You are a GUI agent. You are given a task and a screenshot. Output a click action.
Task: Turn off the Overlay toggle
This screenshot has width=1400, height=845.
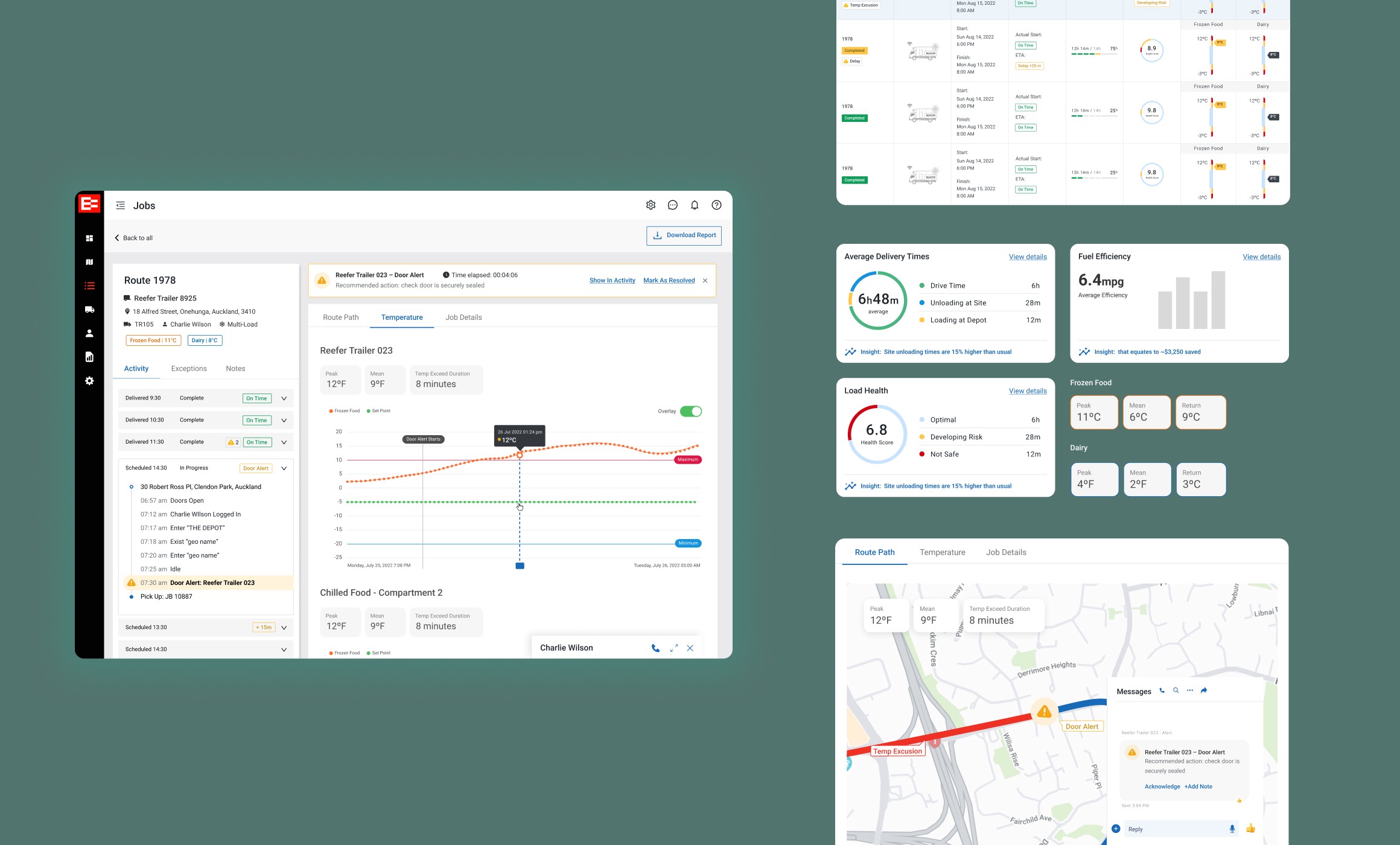pos(690,412)
